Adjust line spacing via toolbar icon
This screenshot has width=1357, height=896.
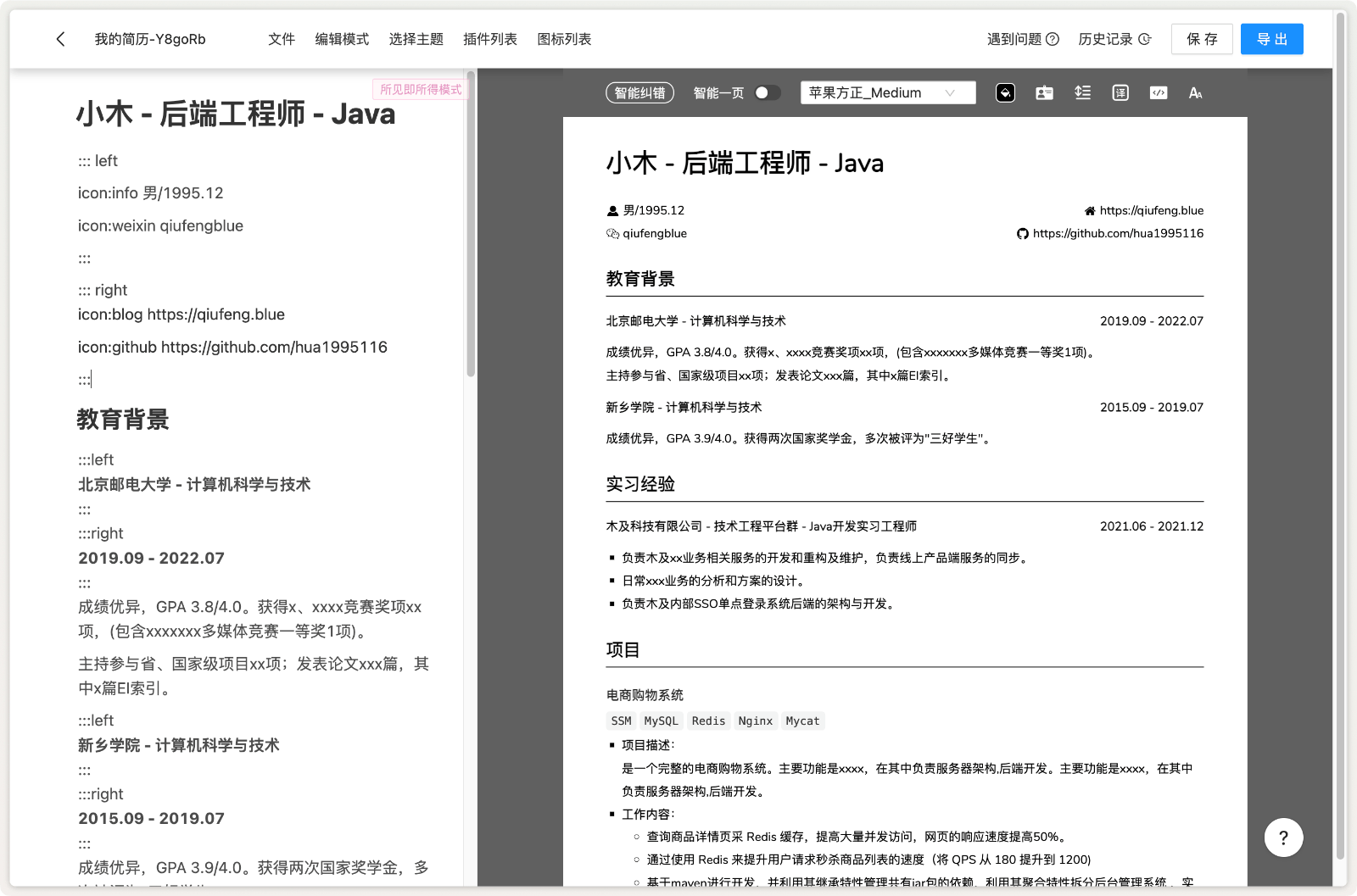tap(1082, 93)
